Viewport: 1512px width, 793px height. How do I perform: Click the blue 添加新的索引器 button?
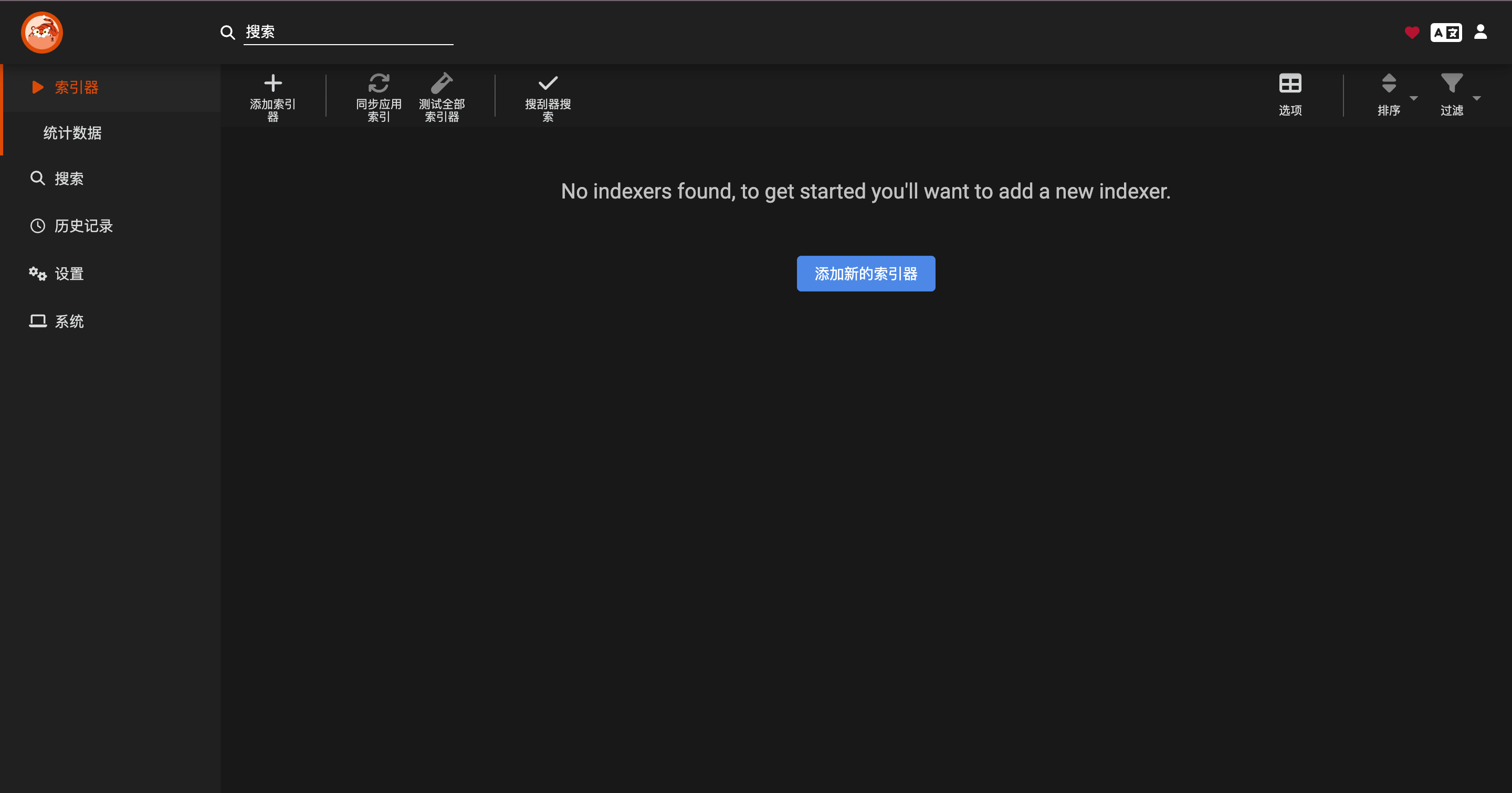[x=865, y=274]
